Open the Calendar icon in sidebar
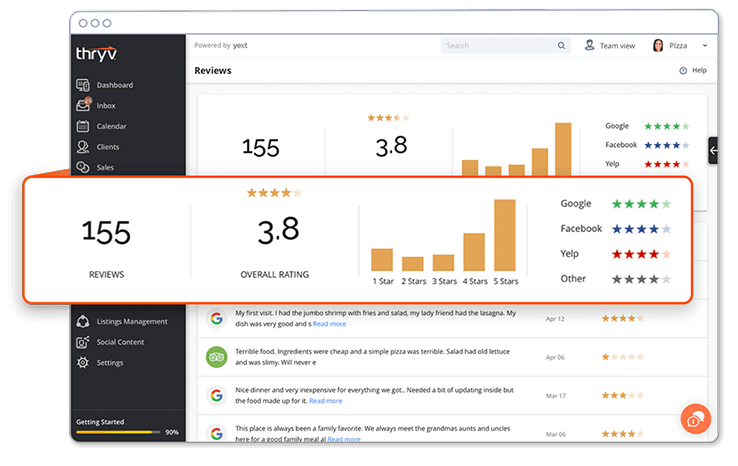 (x=84, y=126)
